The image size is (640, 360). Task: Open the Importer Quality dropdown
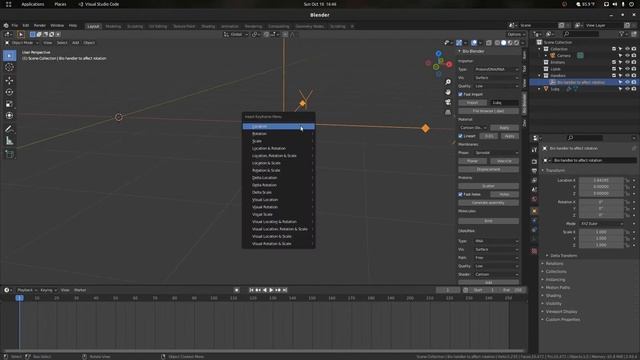[x=496, y=86]
